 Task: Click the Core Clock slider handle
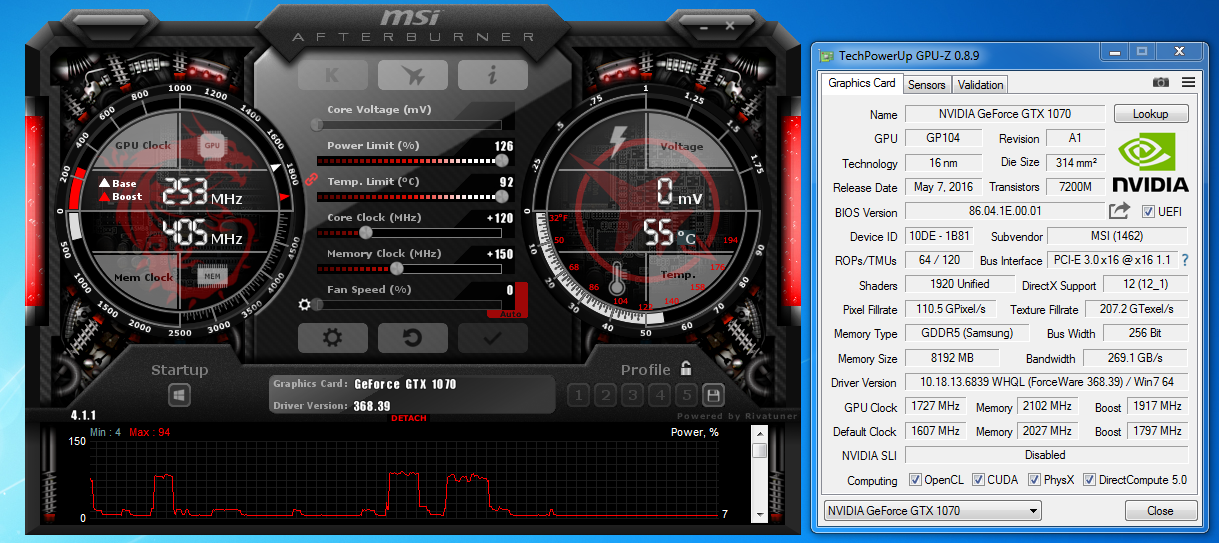tap(365, 232)
